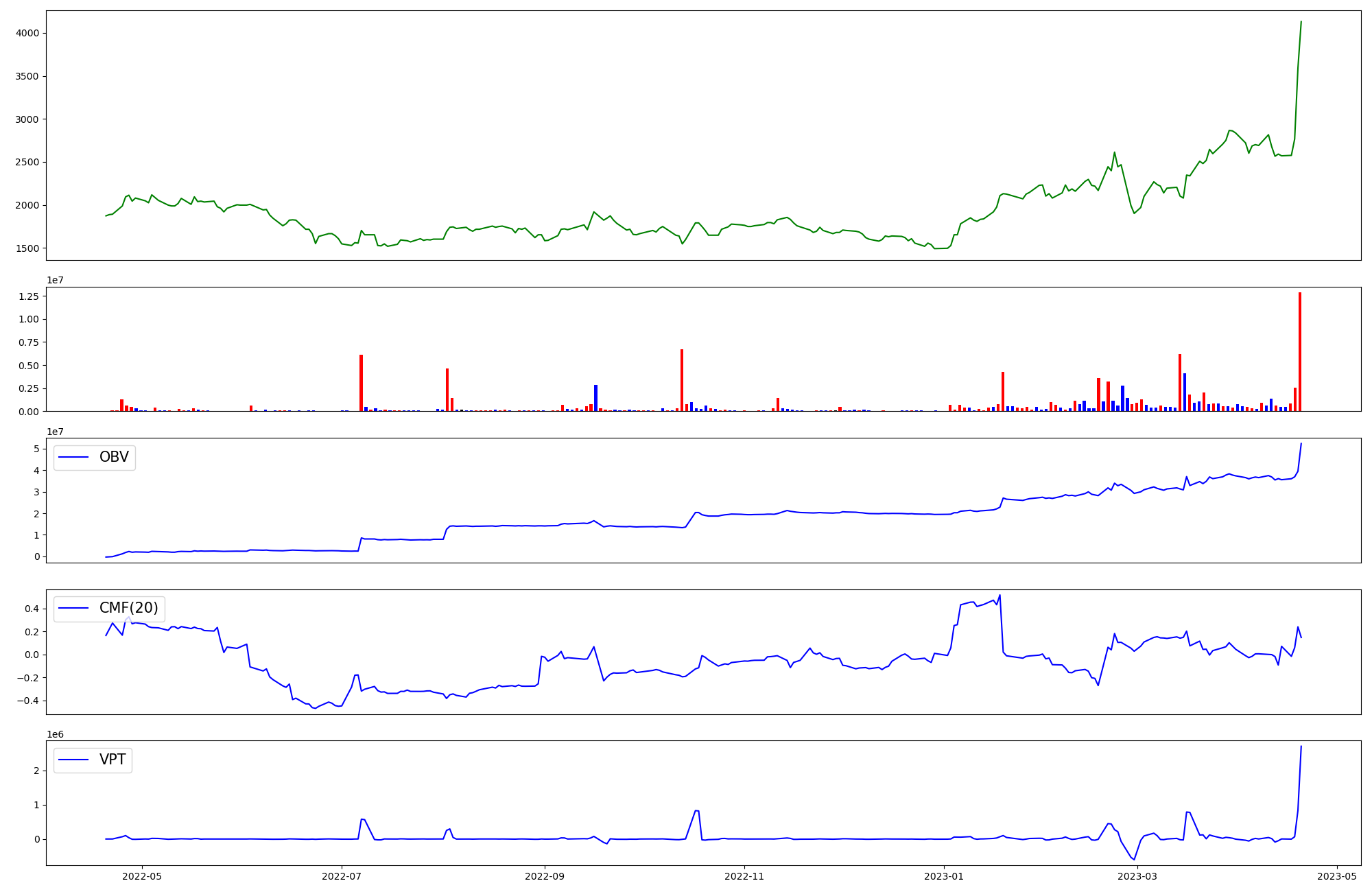
Task: Click the 1500 price axis label
Action: click(x=27, y=248)
